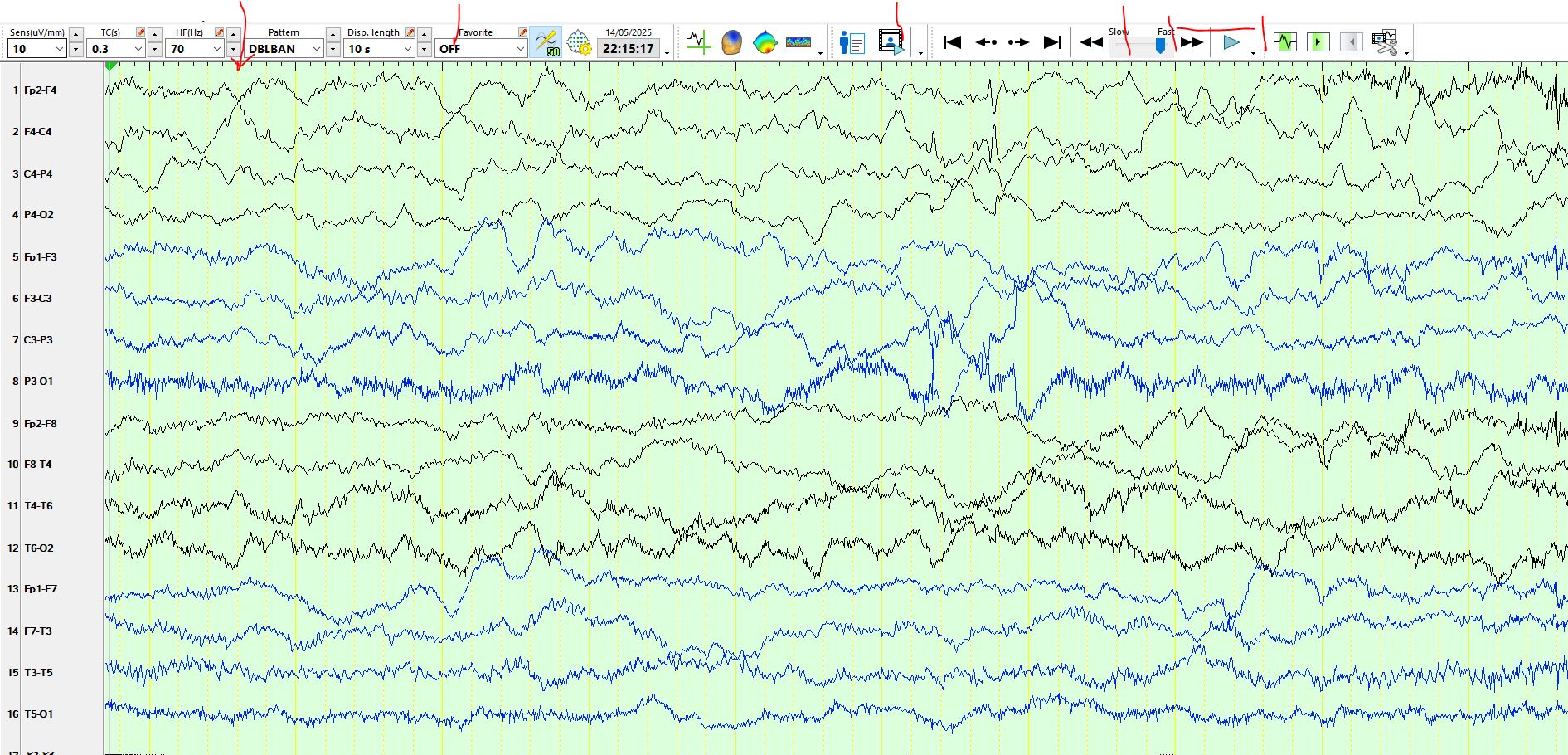1568x755 pixels.
Task: Select channel label 5 Fp1-F3
Action: (34, 257)
